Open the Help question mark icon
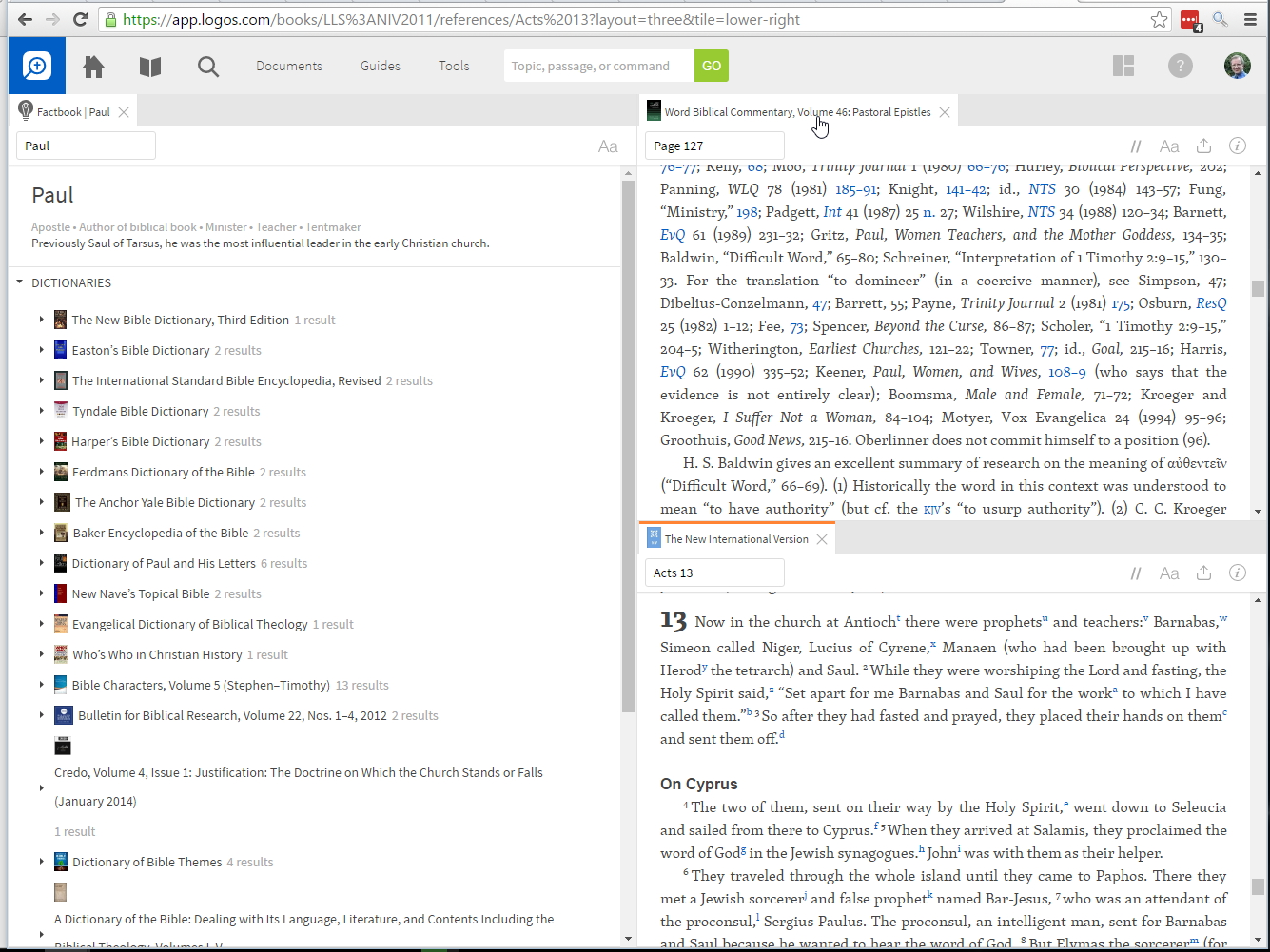1270x952 pixels. coord(1181,66)
